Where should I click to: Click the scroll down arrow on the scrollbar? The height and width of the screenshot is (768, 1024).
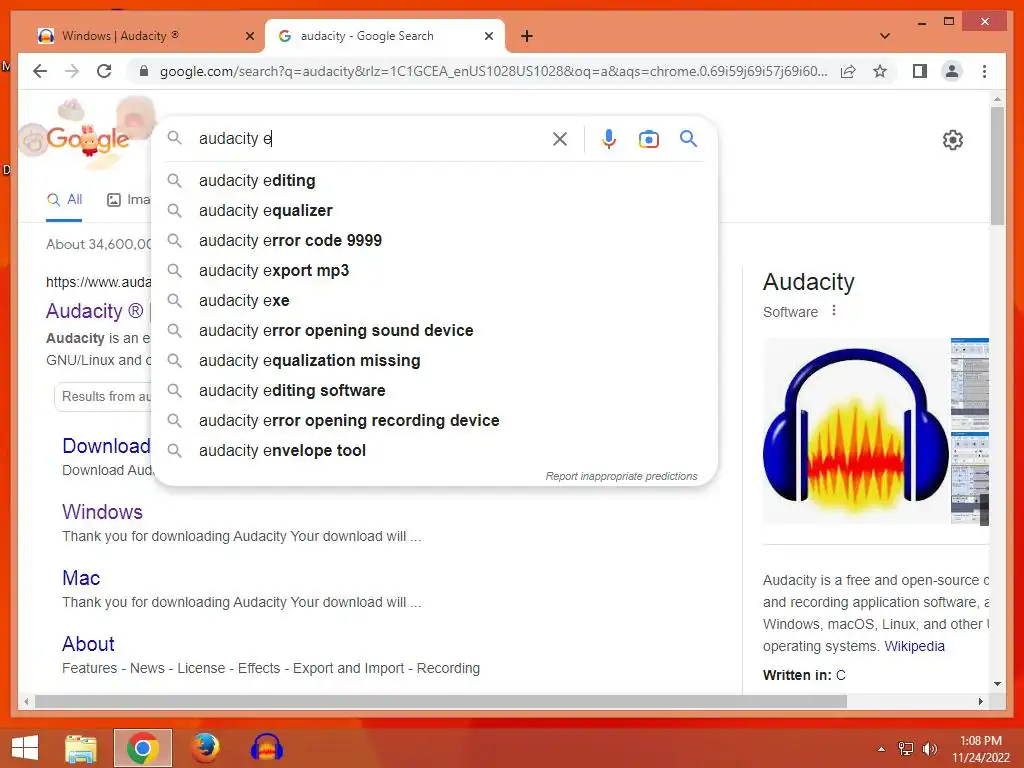[x=997, y=684]
